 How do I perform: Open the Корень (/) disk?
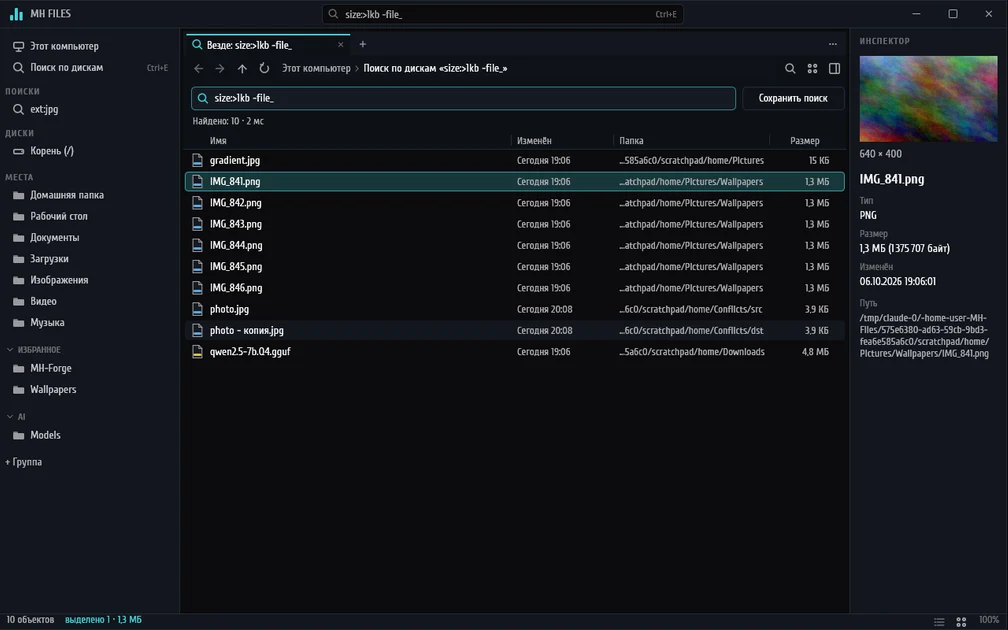coord(89,151)
